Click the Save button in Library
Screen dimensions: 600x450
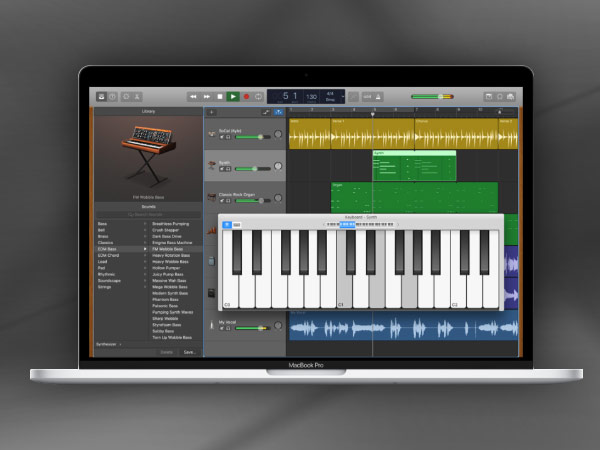pyautogui.click(x=189, y=352)
